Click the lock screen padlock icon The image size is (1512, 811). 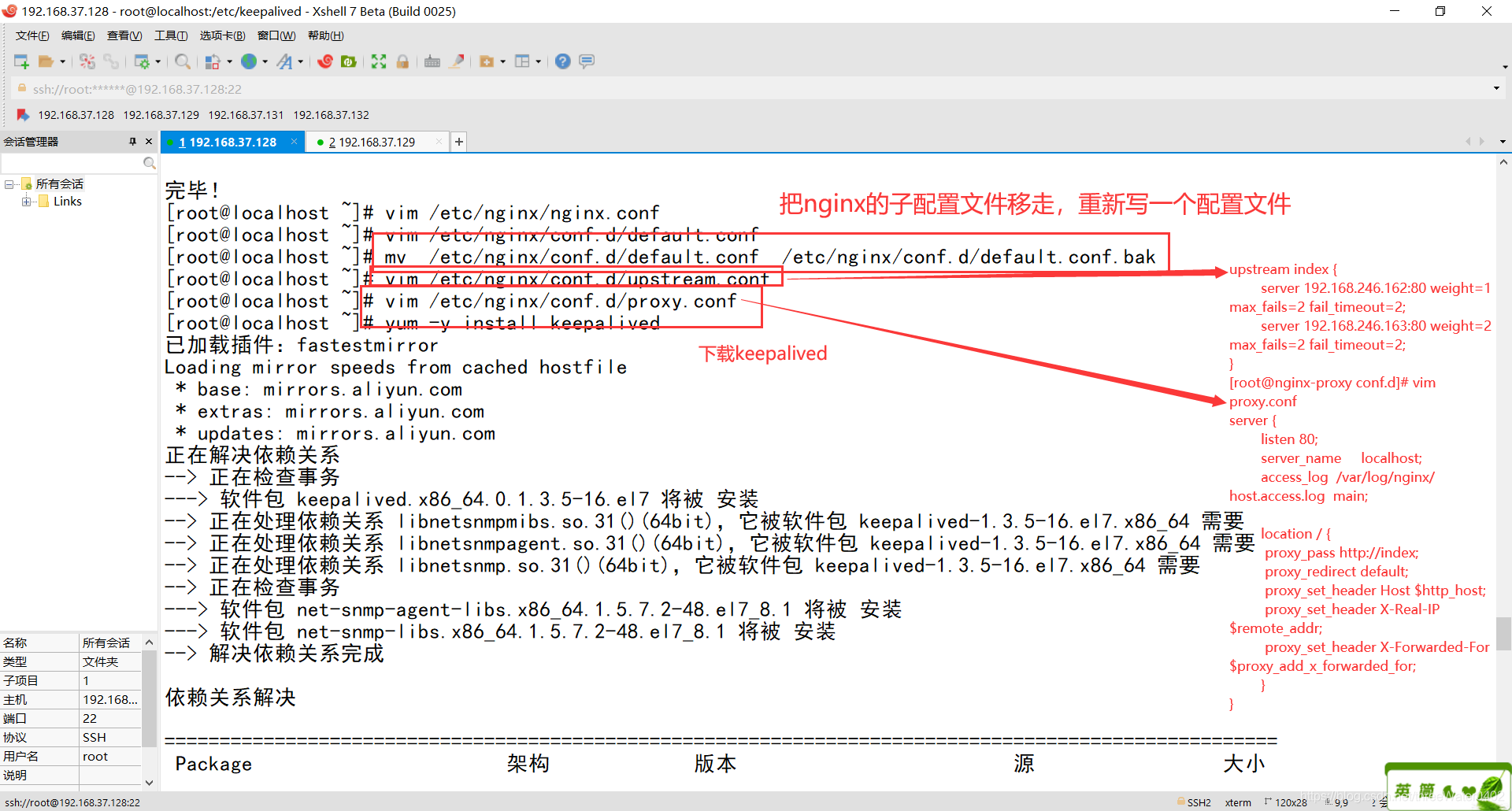coord(402,61)
